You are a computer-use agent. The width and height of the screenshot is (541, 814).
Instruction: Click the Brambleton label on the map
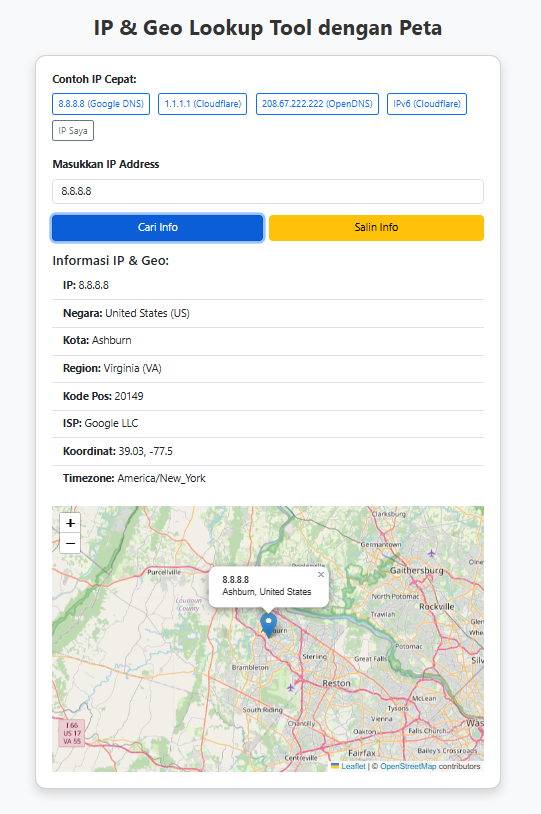(x=250, y=667)
